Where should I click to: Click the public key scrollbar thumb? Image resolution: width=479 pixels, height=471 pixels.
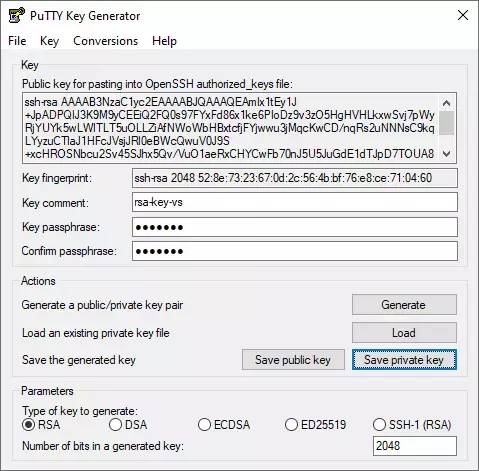(x=446, y=122)
